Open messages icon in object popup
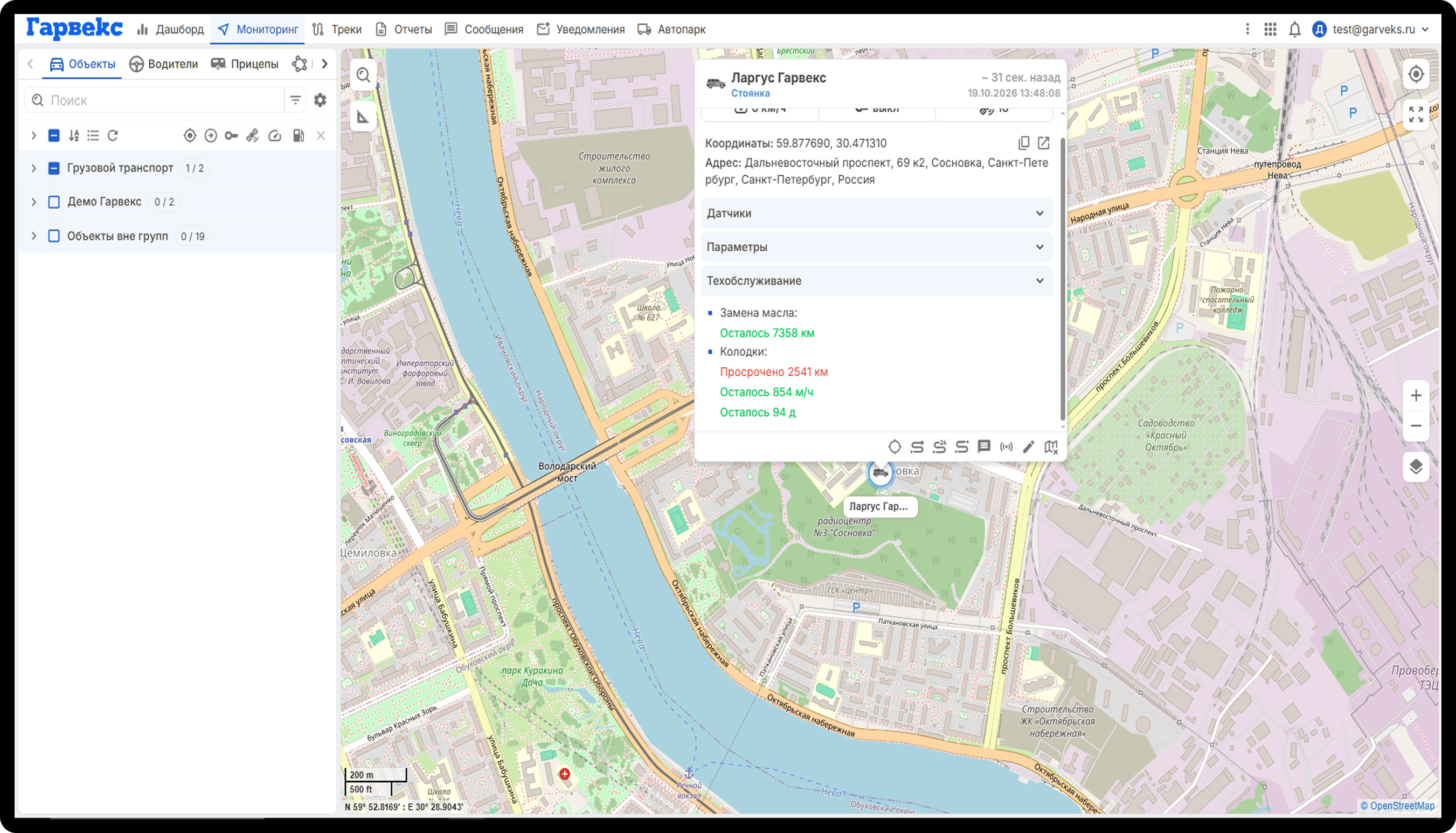 click(984, 447)
